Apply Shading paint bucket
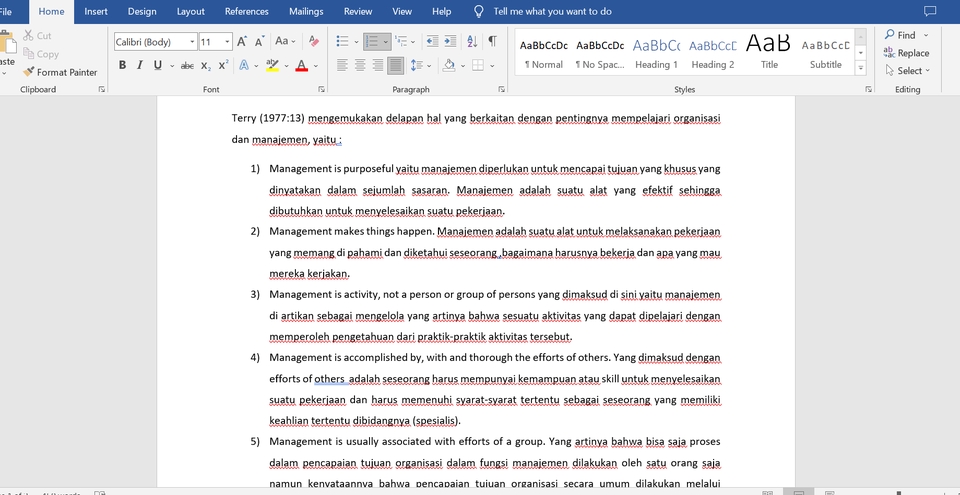 [x=449, y=65]
